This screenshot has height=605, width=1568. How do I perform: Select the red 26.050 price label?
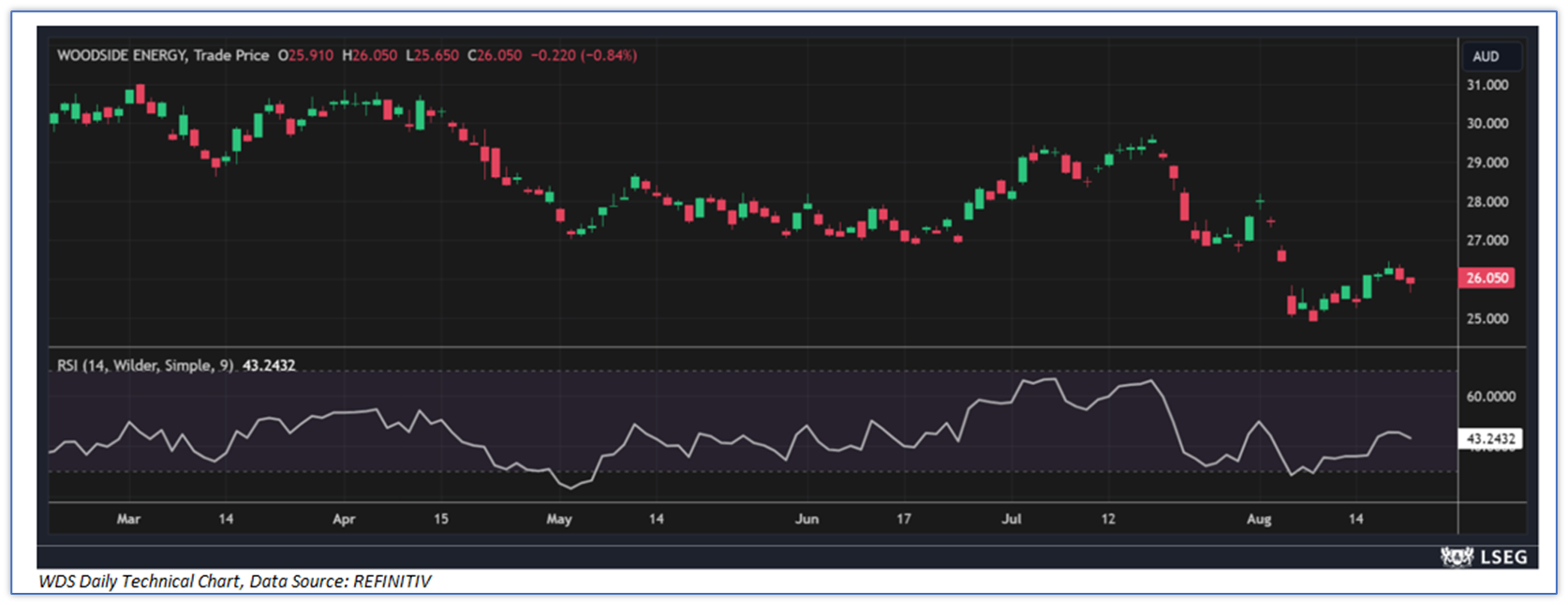[x=1487, y=278]
